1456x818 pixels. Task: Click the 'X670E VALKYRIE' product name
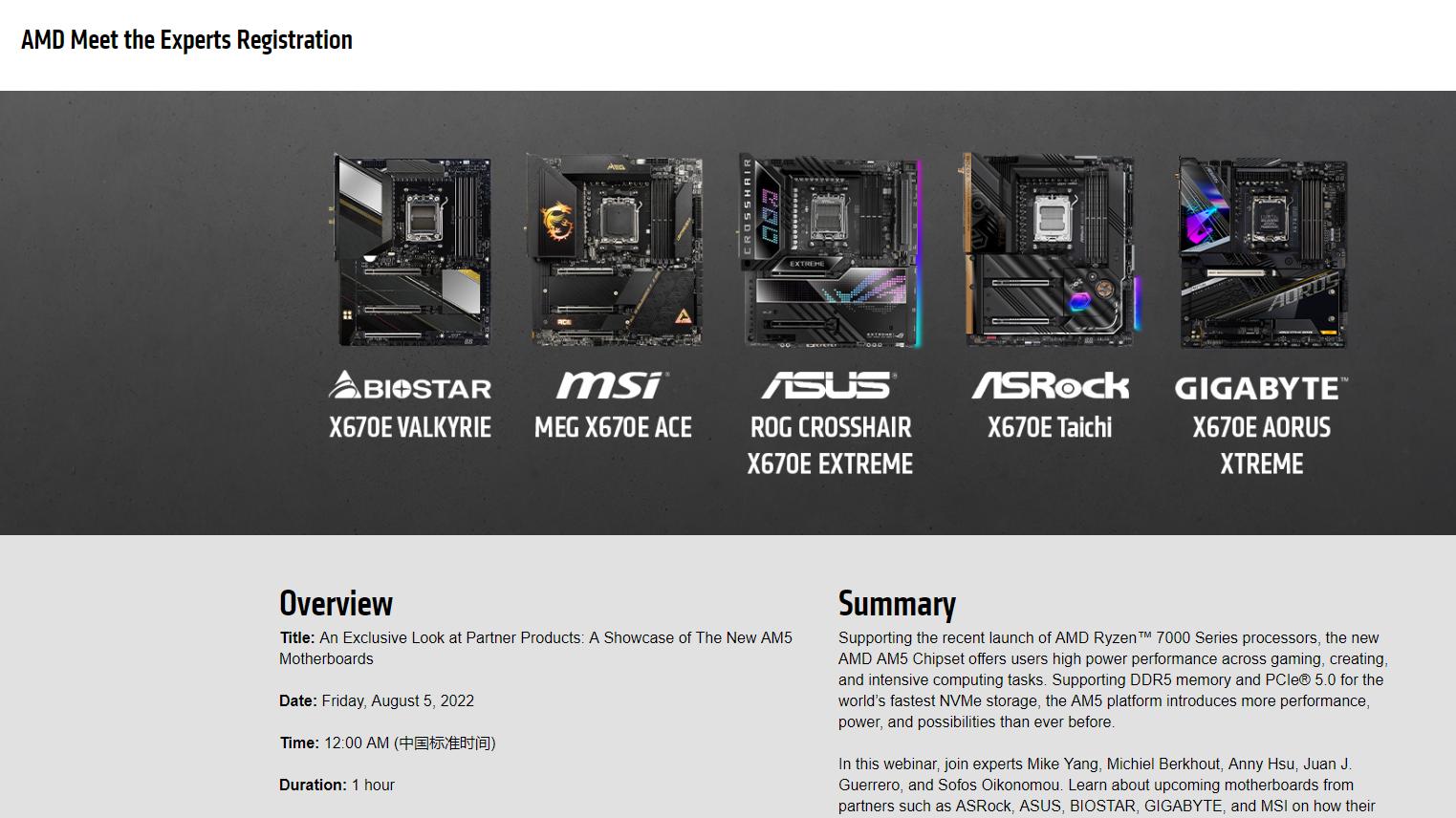click(410, 427)
